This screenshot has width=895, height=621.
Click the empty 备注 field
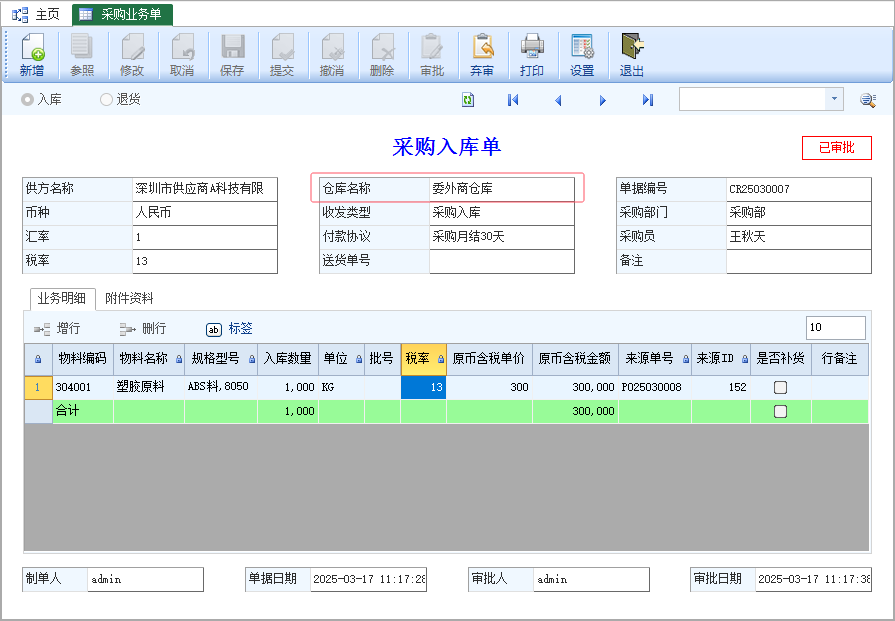click(x=799, y=261)
